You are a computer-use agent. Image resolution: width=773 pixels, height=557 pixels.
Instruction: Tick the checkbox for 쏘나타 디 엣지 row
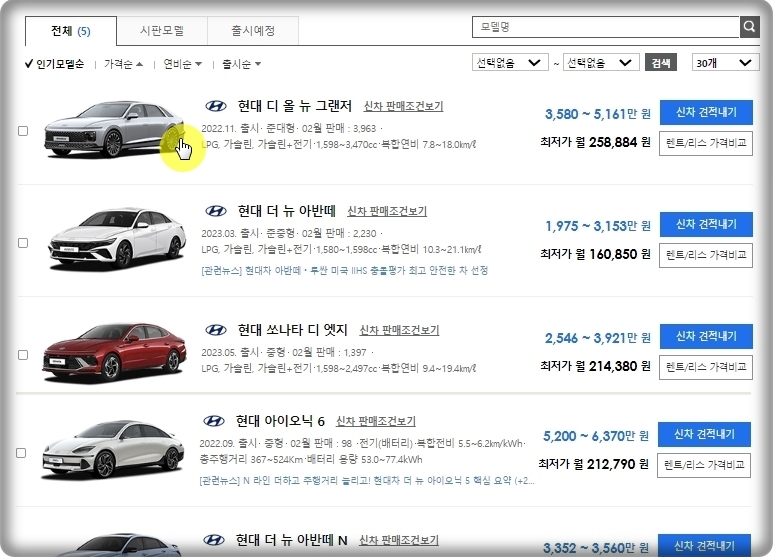pyautogui.click(x=23, y=355)
